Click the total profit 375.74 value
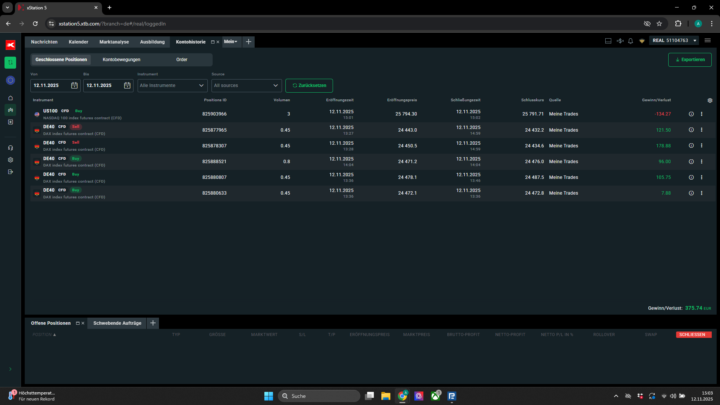This screenshot has height=405, width=720. click(x=693, y=308)
